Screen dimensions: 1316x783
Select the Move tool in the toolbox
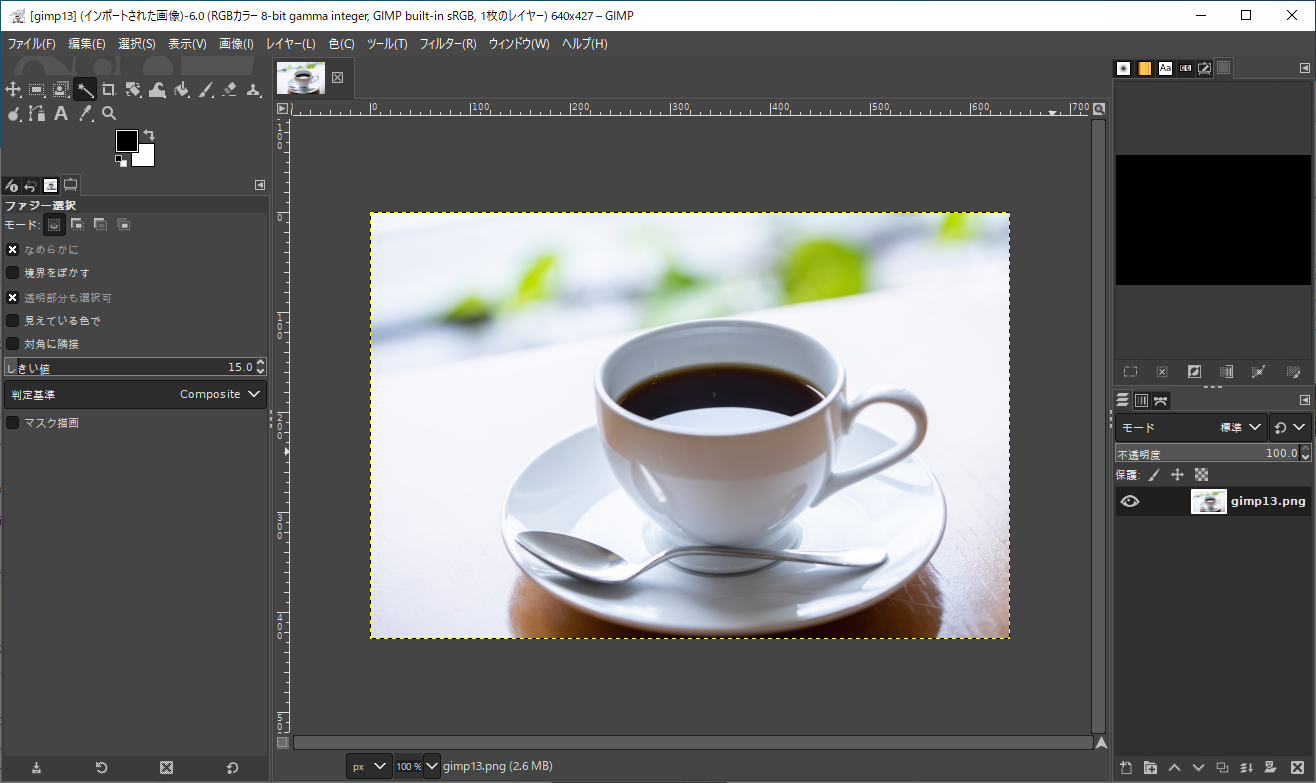click(x=13, y=90)
